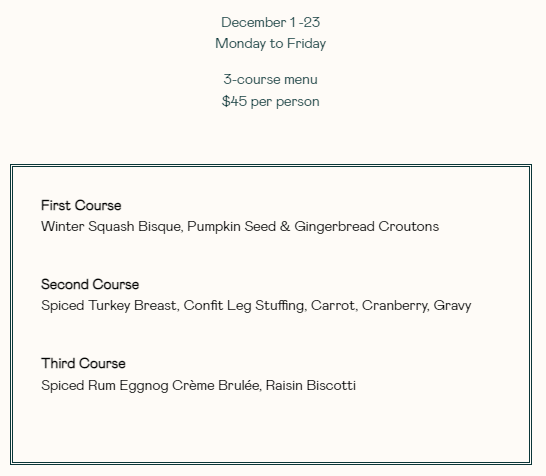Click the $45 per person price
546x476 pixels.
point(271,102)
